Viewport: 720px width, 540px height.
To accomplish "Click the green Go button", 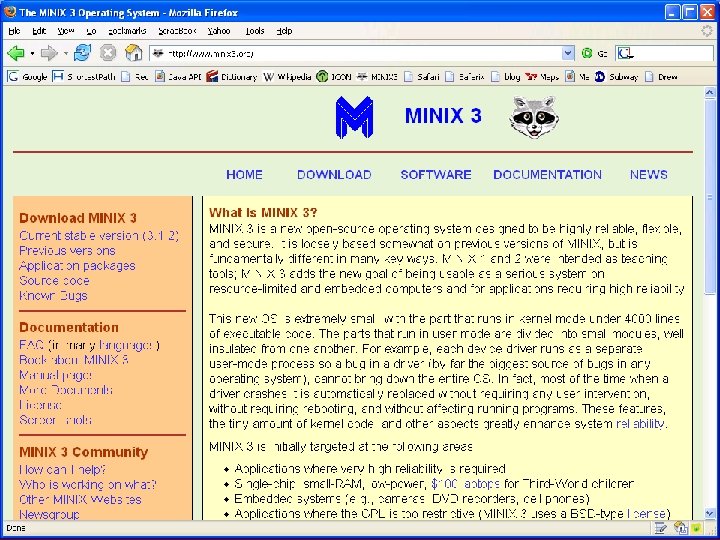I will [x=595, y=53].
